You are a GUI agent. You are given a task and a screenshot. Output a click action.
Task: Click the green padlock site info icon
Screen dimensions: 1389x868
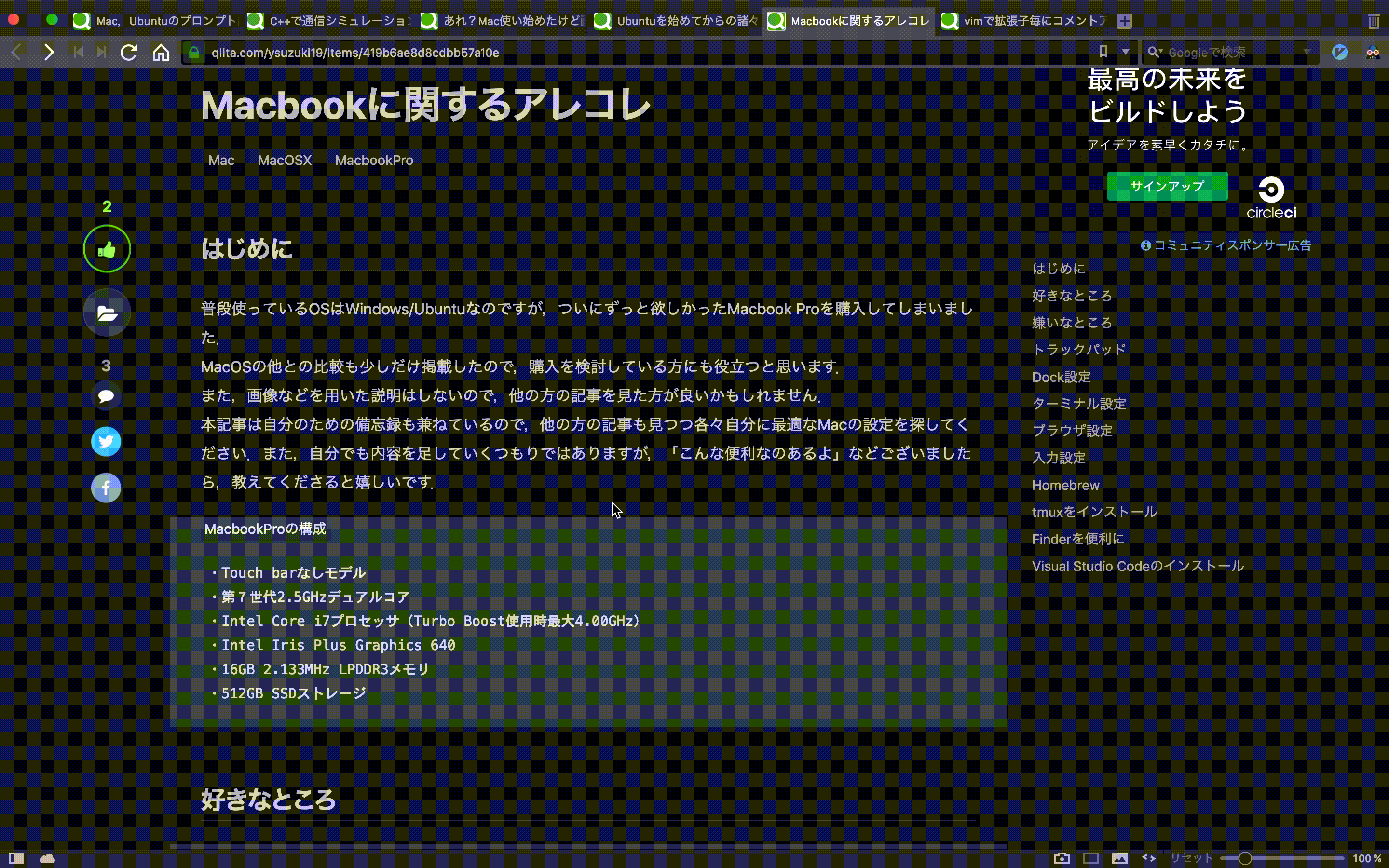click(194, 53)
